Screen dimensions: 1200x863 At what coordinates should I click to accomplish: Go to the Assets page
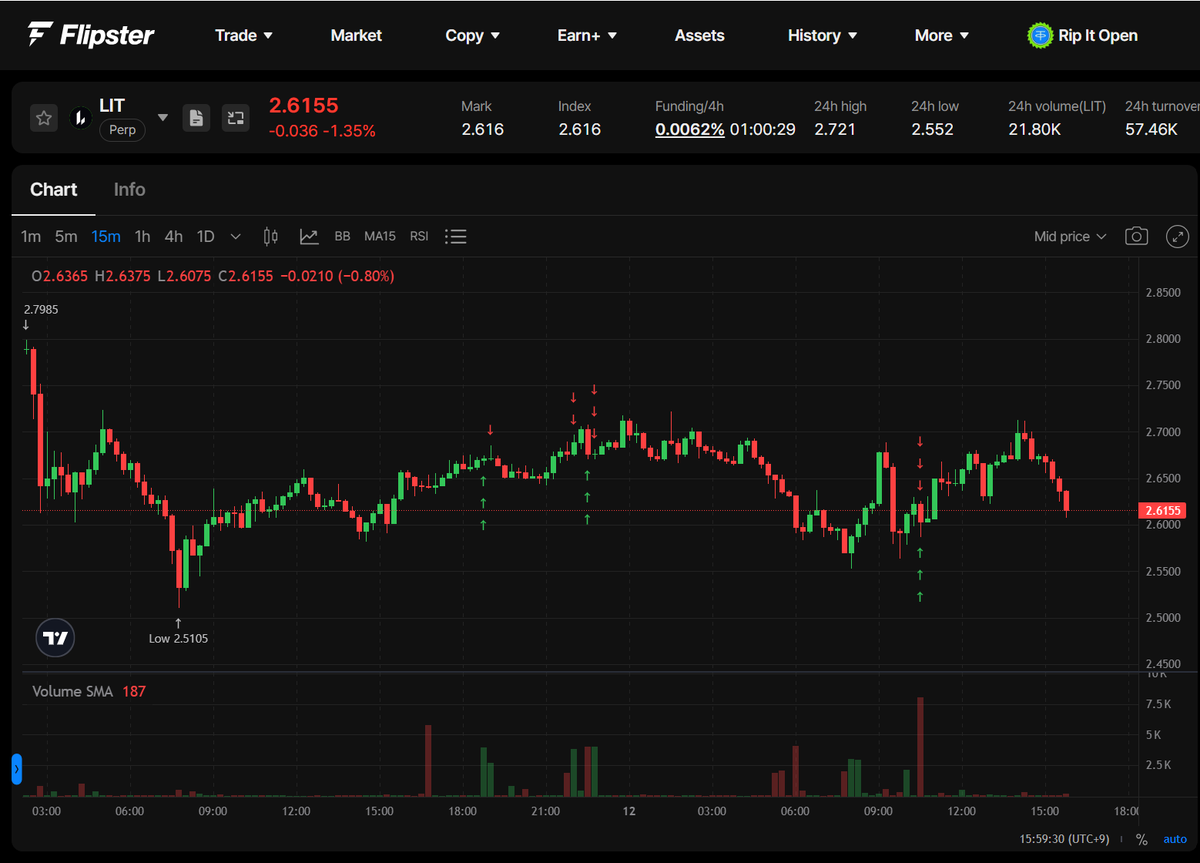699,35
